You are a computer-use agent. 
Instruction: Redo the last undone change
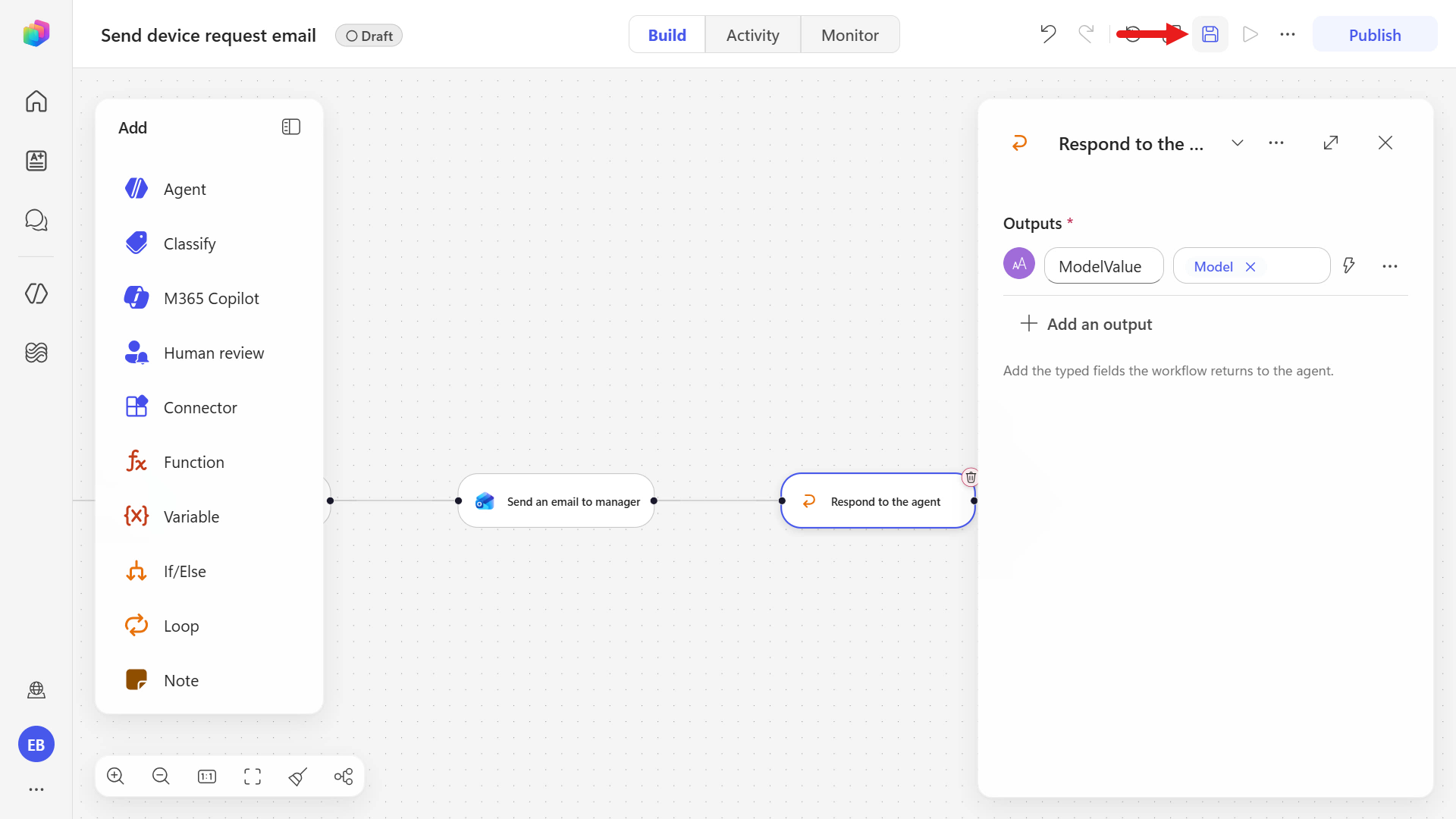[1086, 34]
